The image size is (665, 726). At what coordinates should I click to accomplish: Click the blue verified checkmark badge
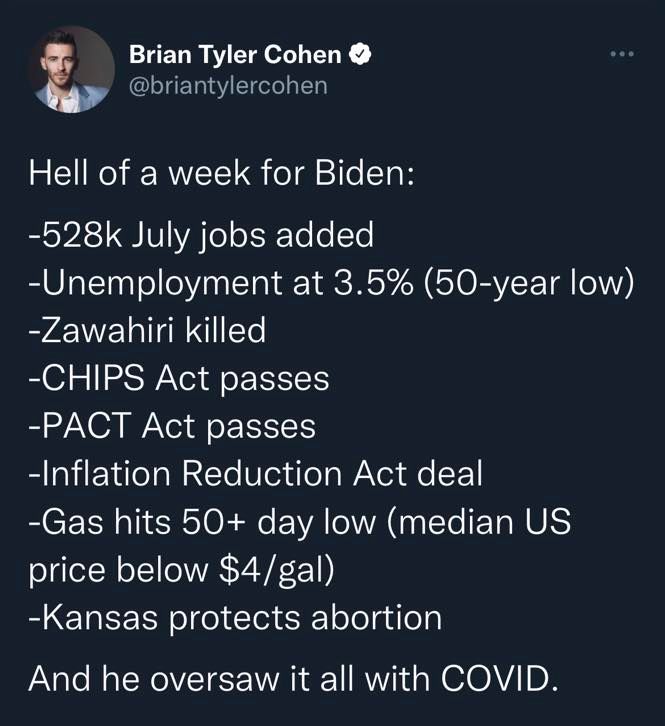(x=360, y=55)
